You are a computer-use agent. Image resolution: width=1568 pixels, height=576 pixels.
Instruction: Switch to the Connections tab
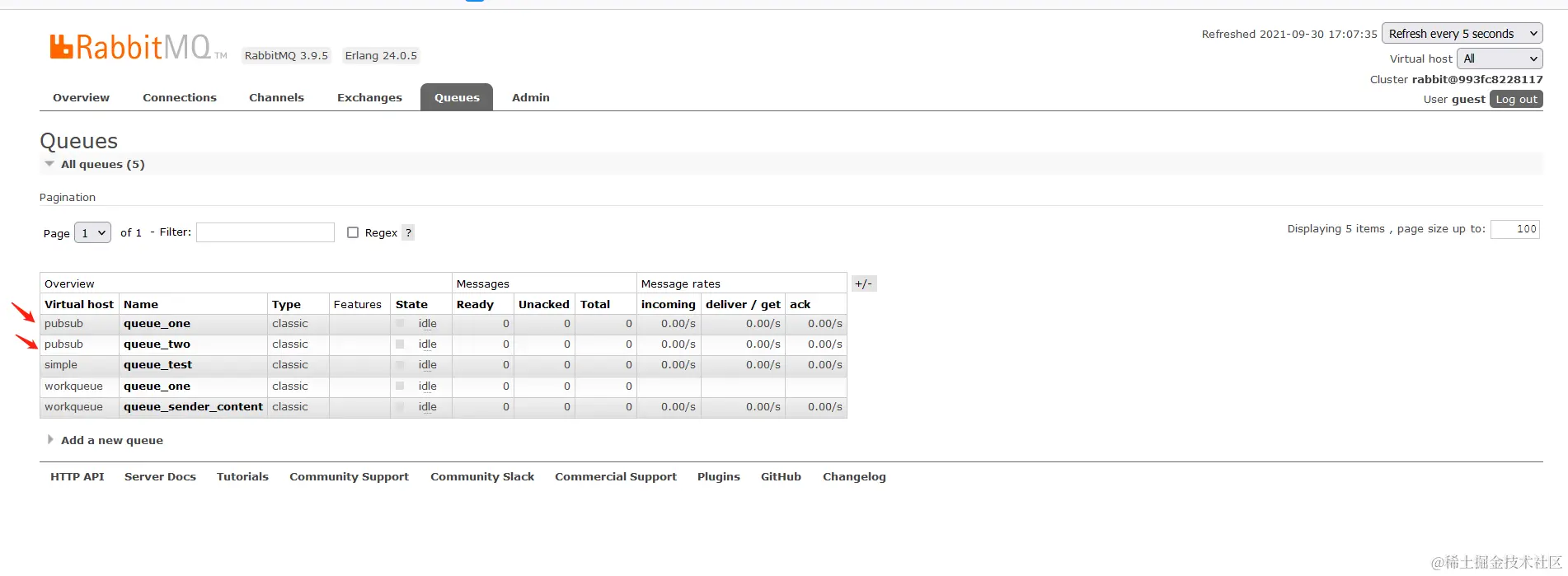tap(180, 97)
